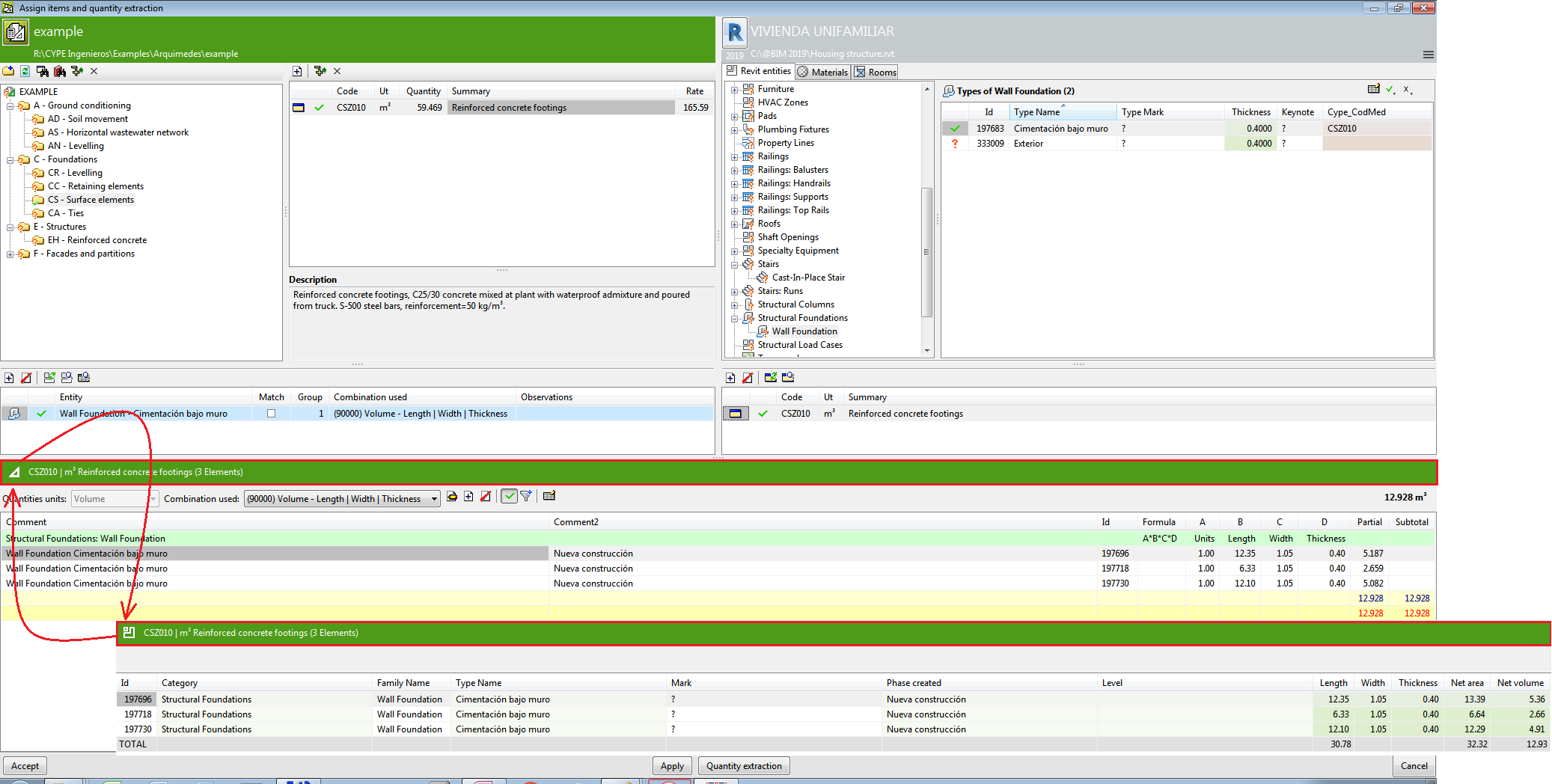Click the refresh document icon in left toolbar
The image size is (1552, 784).
pyautogui.click(x=25, y=71)
